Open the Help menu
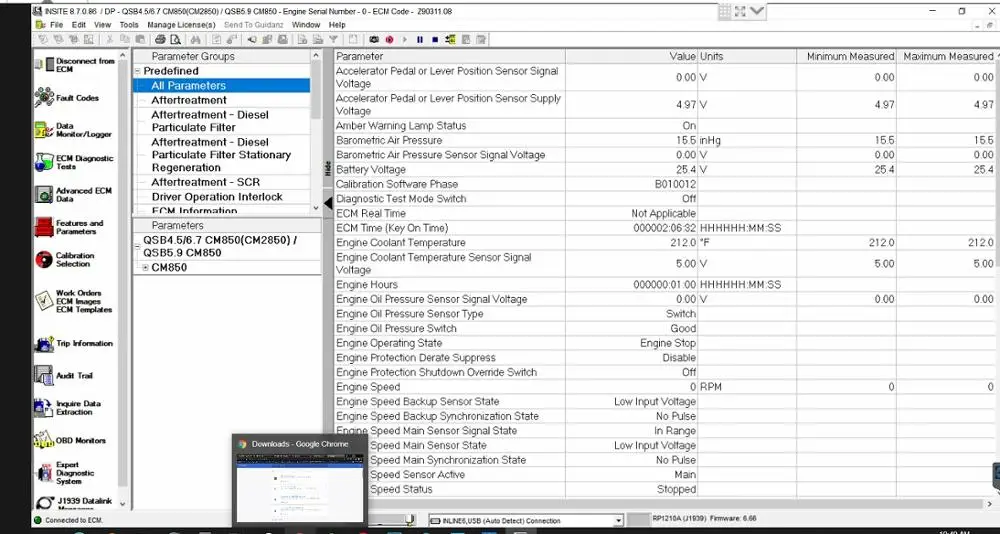The height and width of the screenshot is (534, 1000). (337, 25)
